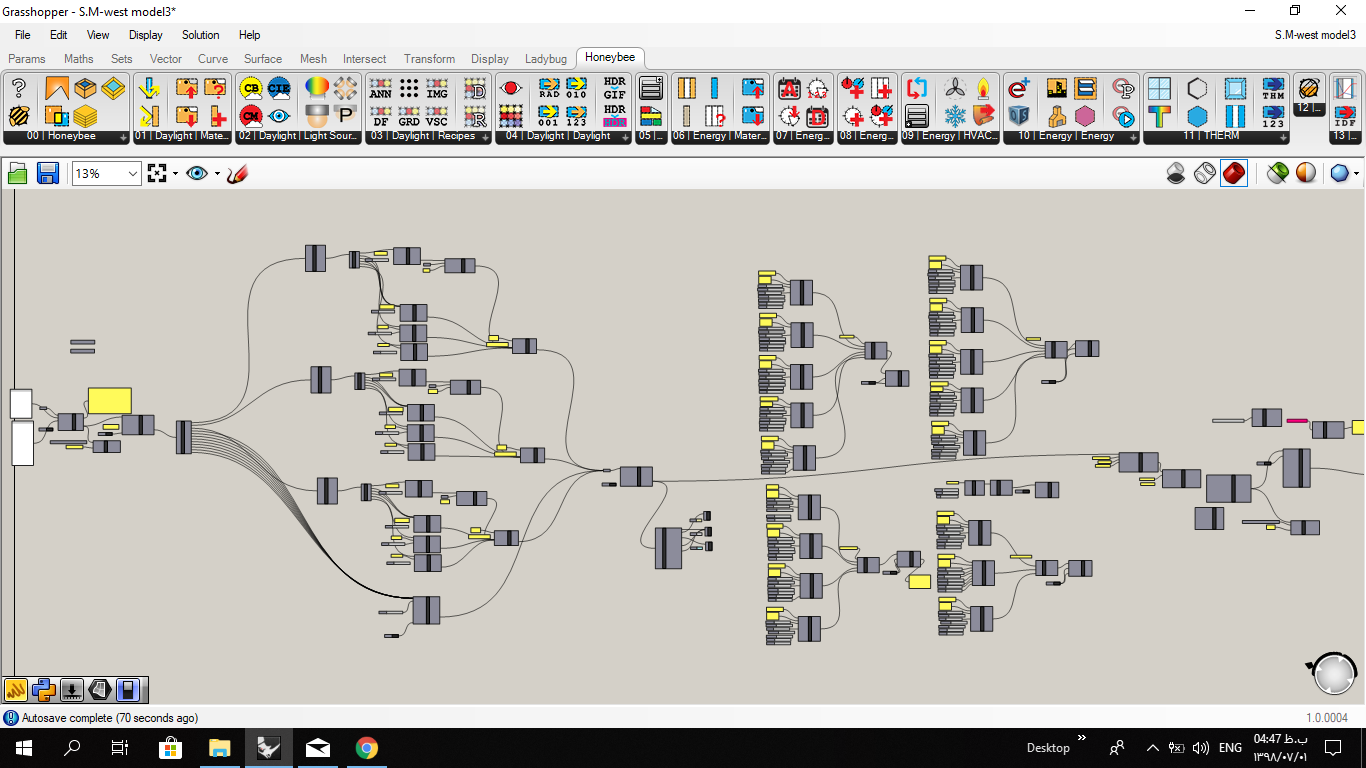
Task: Switch to the Intersect tab
Action: pos(365,59)
